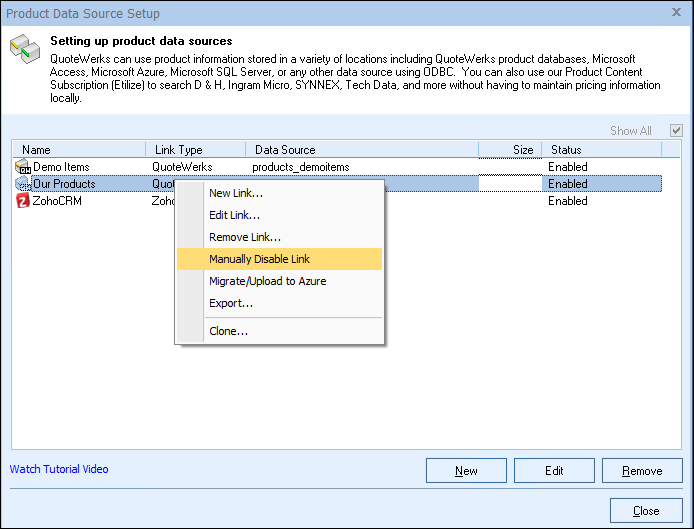The image size is (694, 529).
Task: Click Manually Disable Link option
Action: pyautogui.click(x=259, y=259)
